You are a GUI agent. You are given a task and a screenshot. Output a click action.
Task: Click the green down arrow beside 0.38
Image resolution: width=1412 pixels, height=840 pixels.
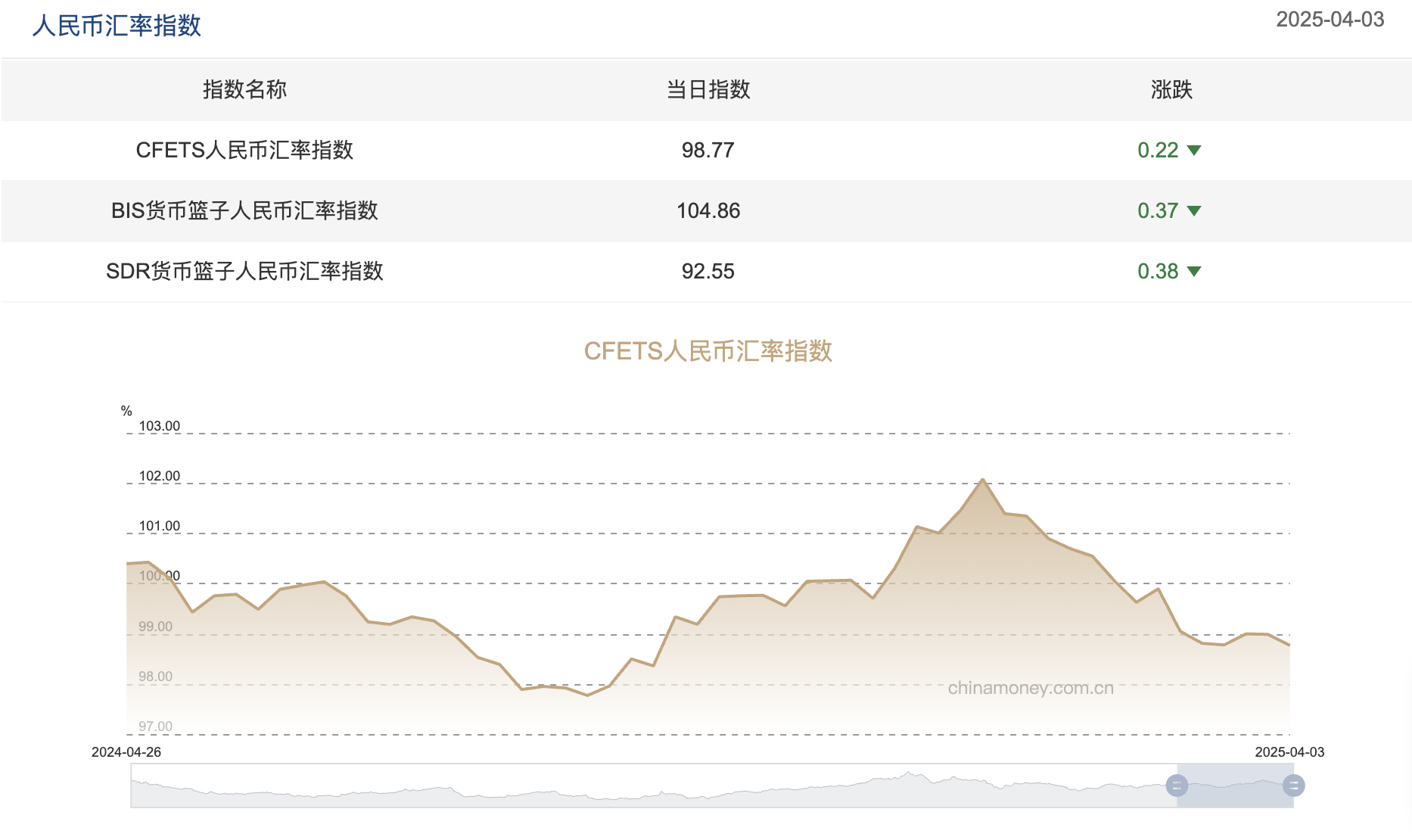click(1196, 272)
